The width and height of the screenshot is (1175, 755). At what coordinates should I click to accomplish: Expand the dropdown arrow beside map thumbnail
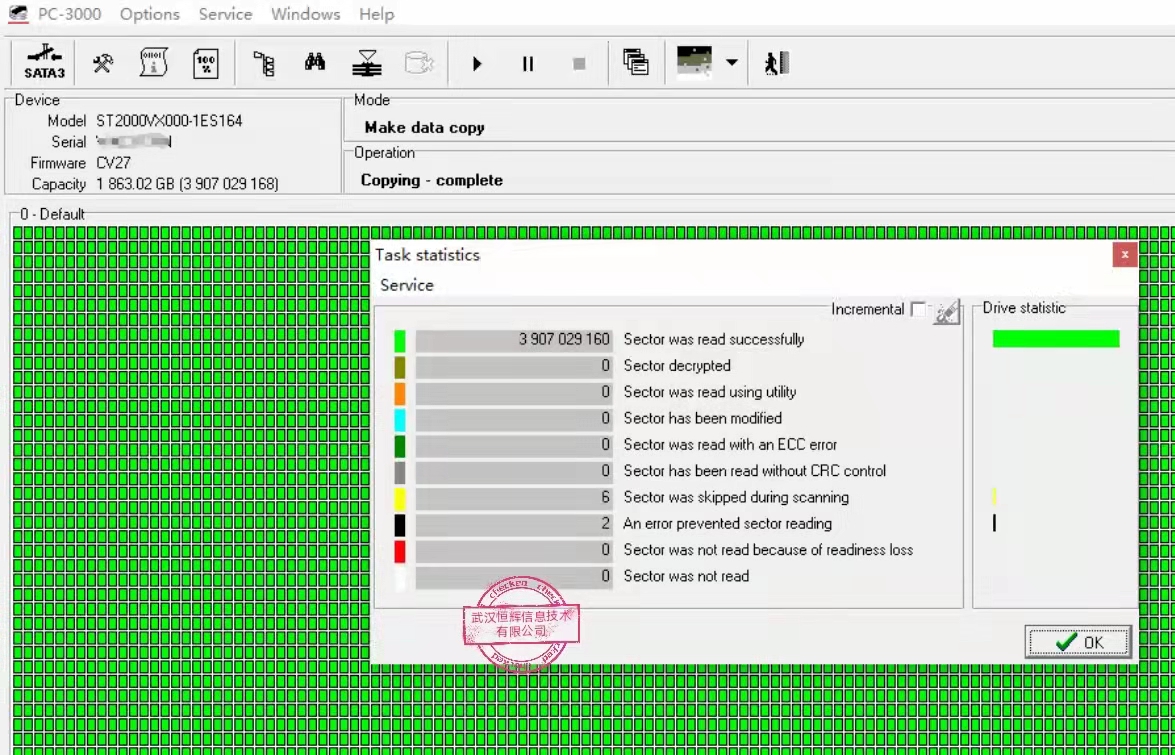point(731,62)
